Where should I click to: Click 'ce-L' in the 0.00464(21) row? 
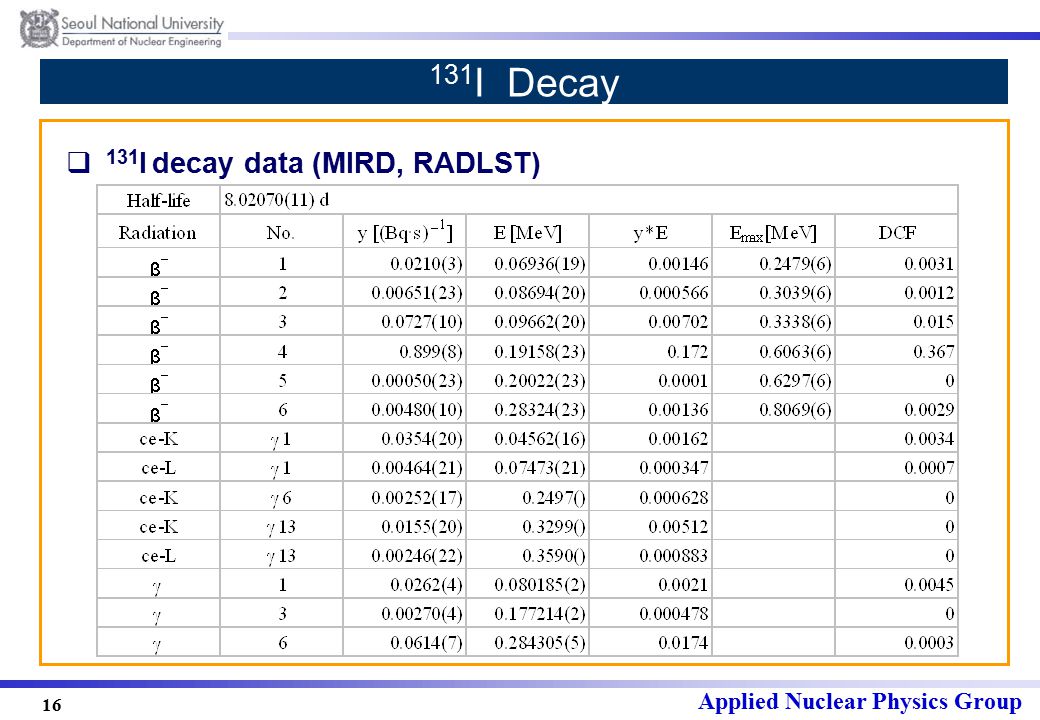[159, 468]
